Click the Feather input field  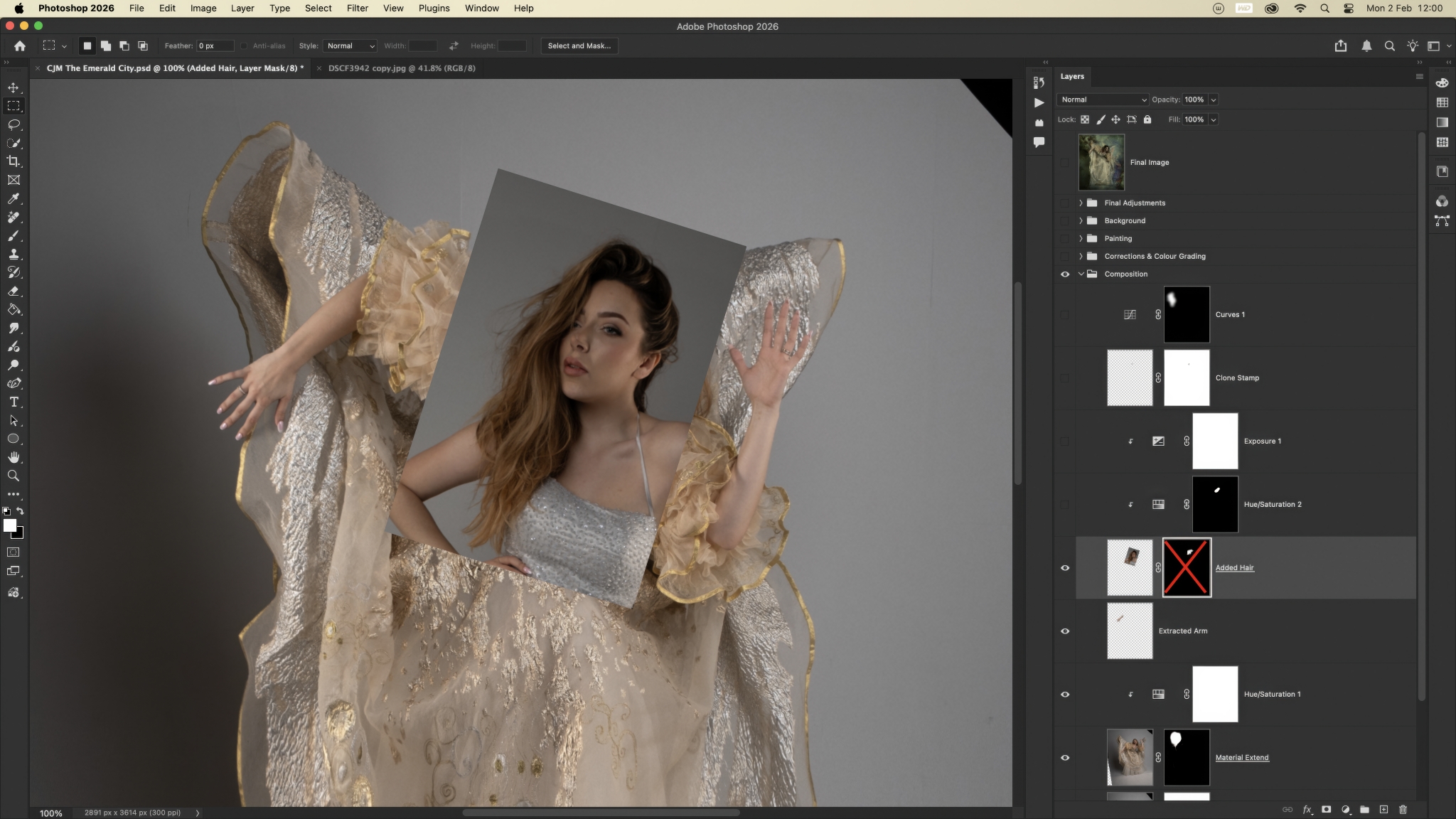click(x=215, y=45)
